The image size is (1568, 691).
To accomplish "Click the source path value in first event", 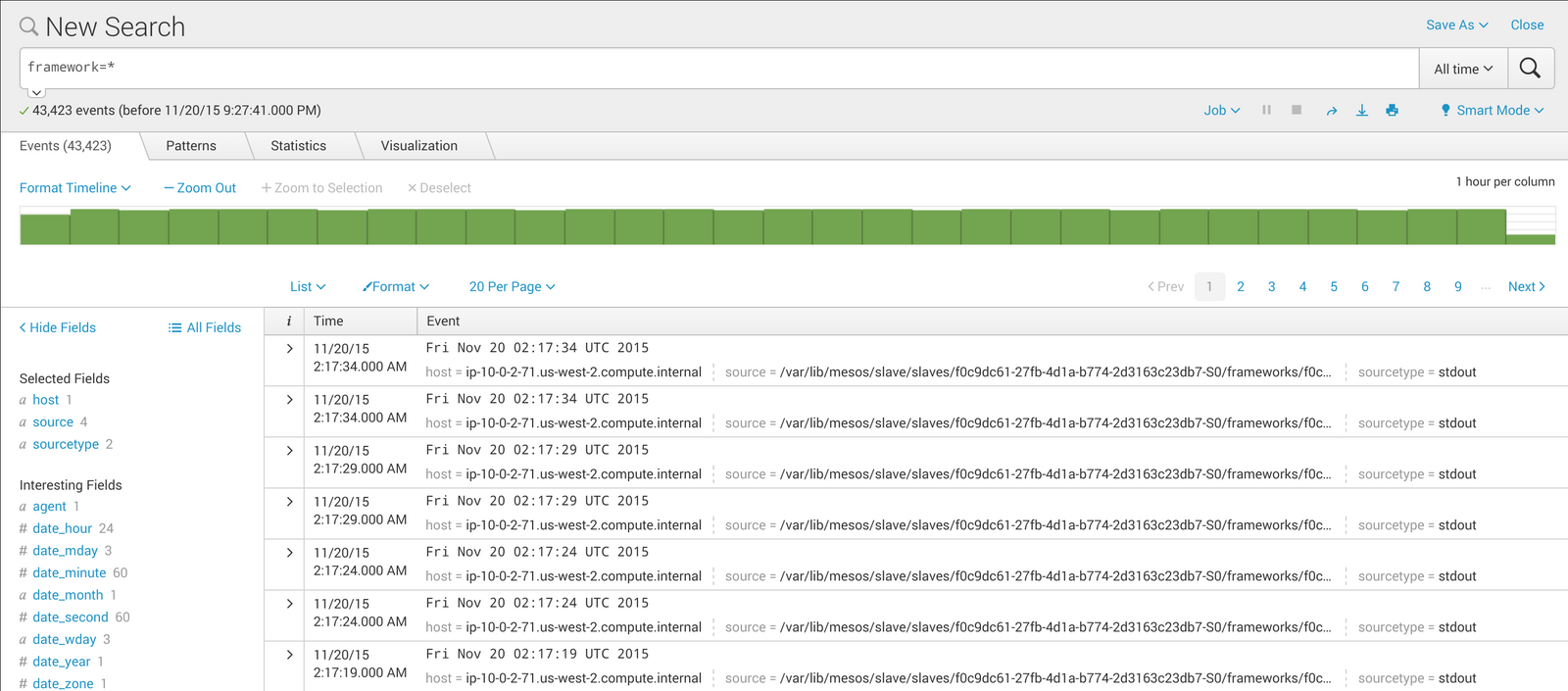I will tap(1055, 372).
